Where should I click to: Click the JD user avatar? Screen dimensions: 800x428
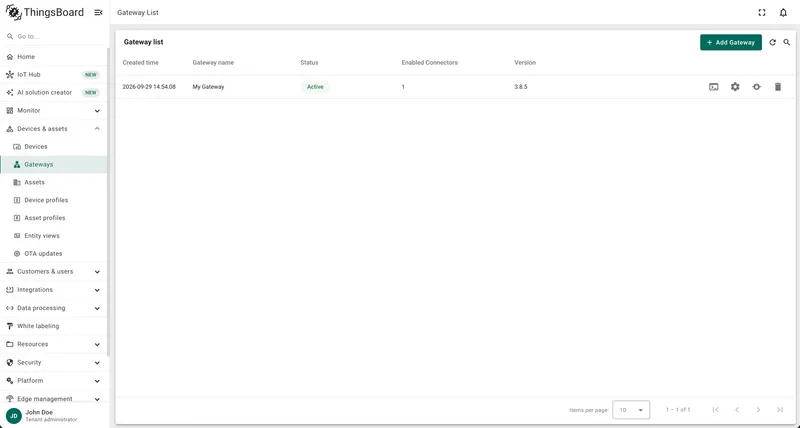click(14, 416)
